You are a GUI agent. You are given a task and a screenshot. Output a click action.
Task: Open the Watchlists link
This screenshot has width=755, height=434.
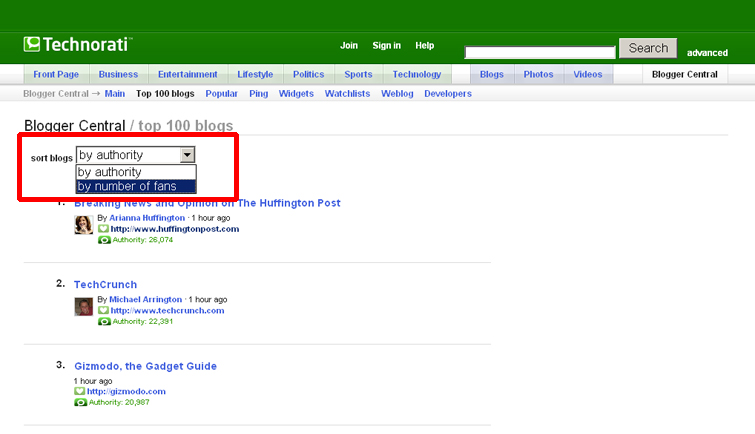click(x=347, y=93)
